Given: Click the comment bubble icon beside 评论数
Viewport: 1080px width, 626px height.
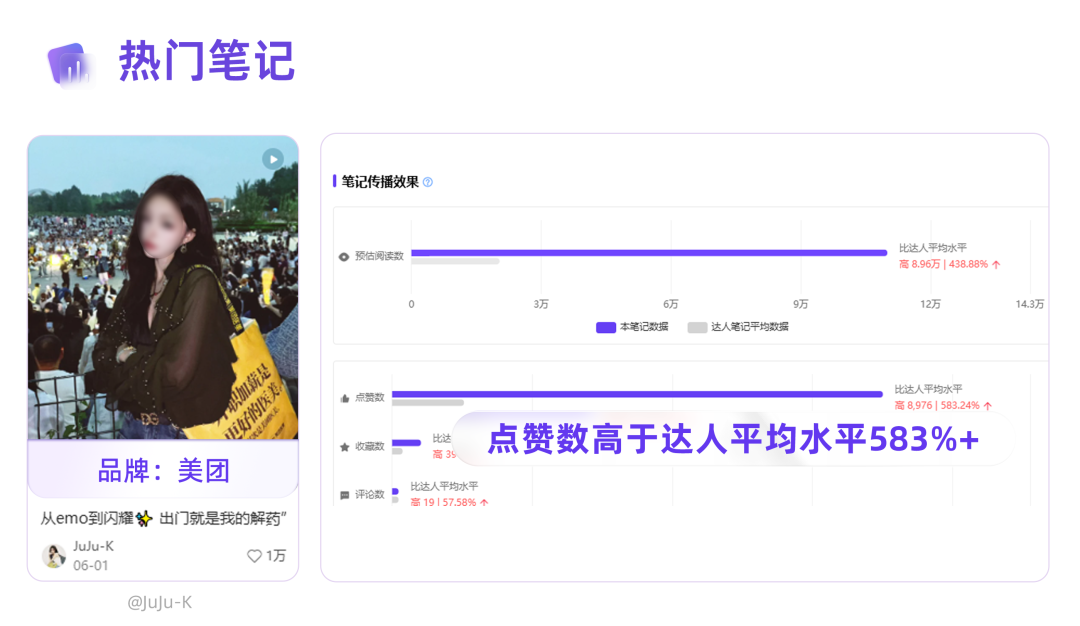Looking at the screenshot, I should coord(344,494).
